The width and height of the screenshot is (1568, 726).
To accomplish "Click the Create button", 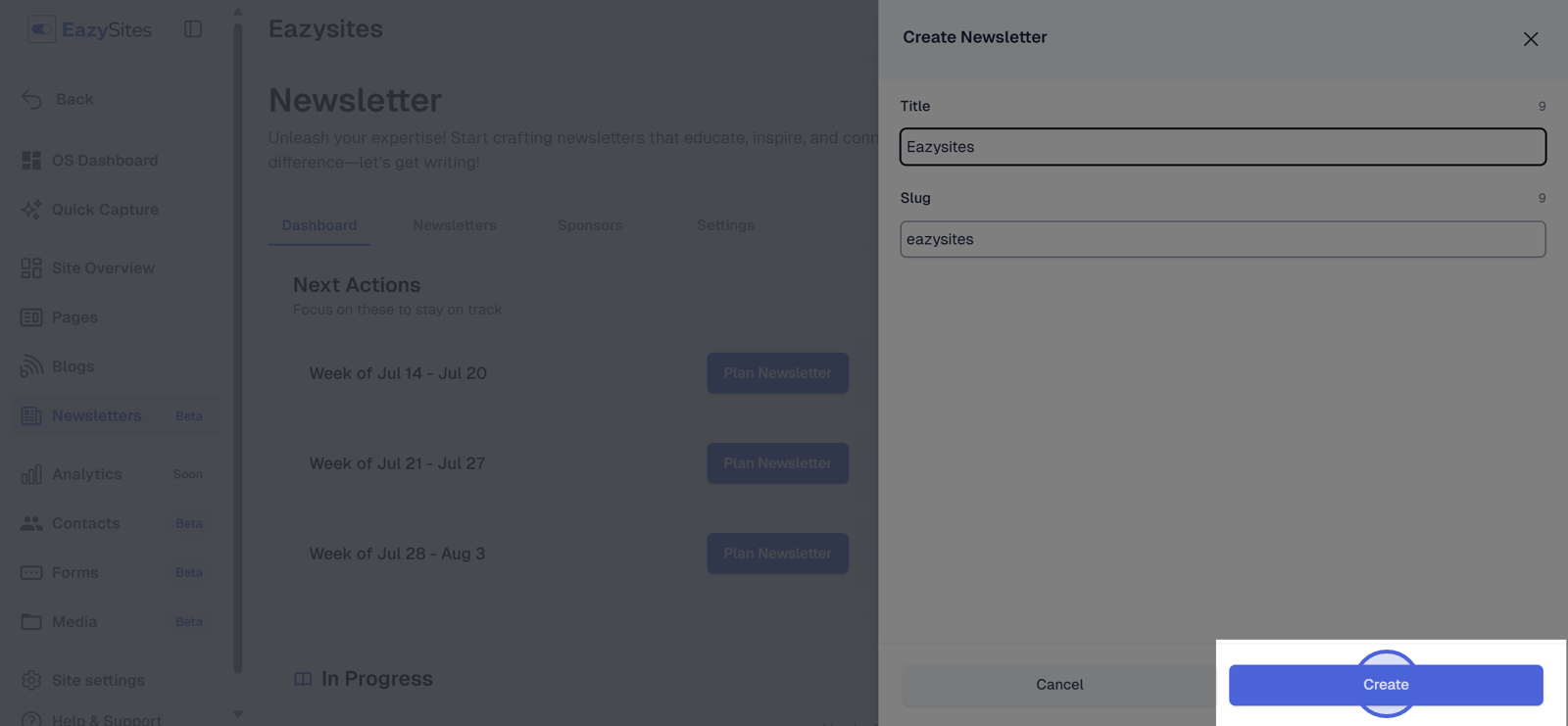I will coord(1386,685).
